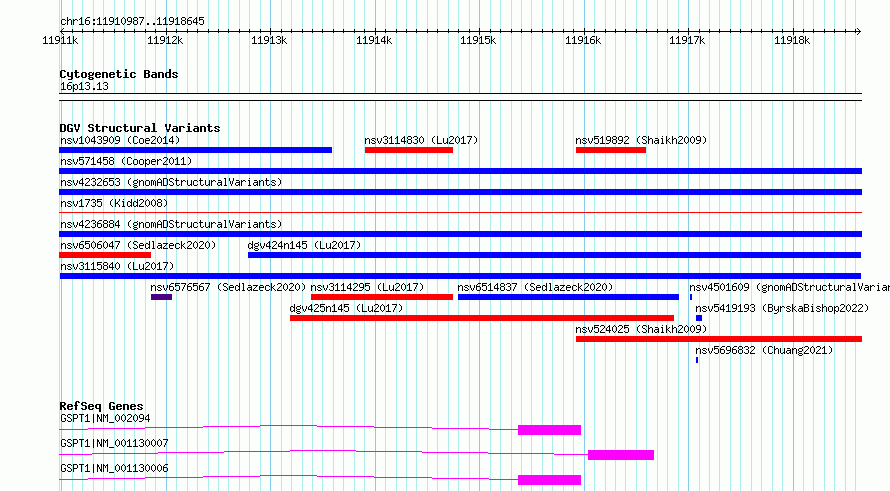Click the 11918k ruler tick label

coord(792,40)
